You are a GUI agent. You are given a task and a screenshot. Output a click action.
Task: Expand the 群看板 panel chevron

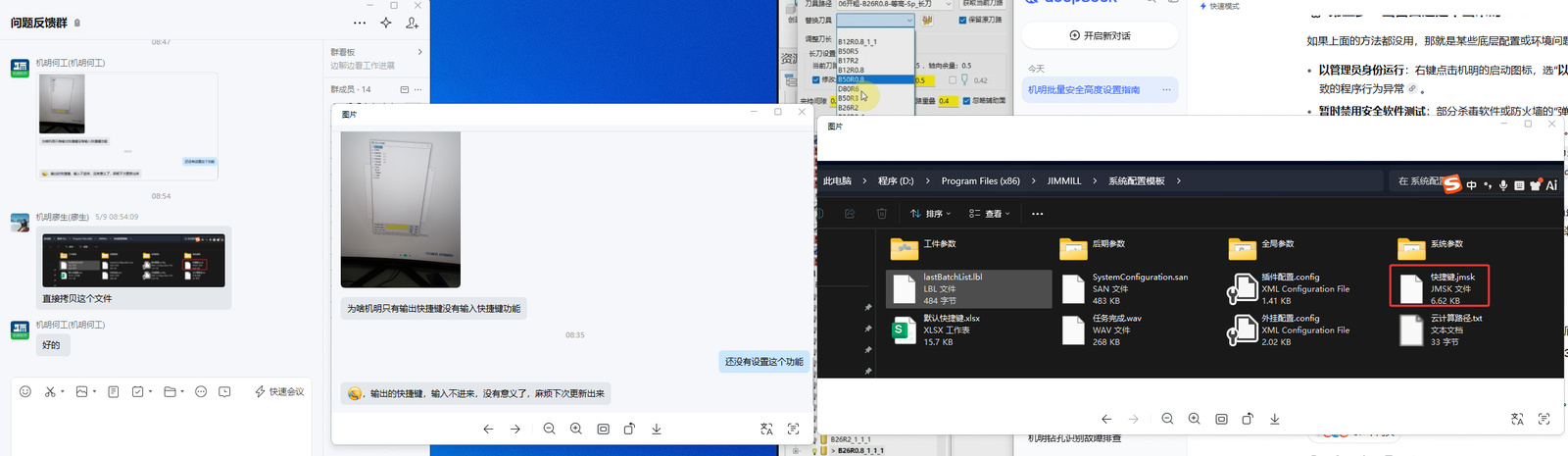coord(419,52)
